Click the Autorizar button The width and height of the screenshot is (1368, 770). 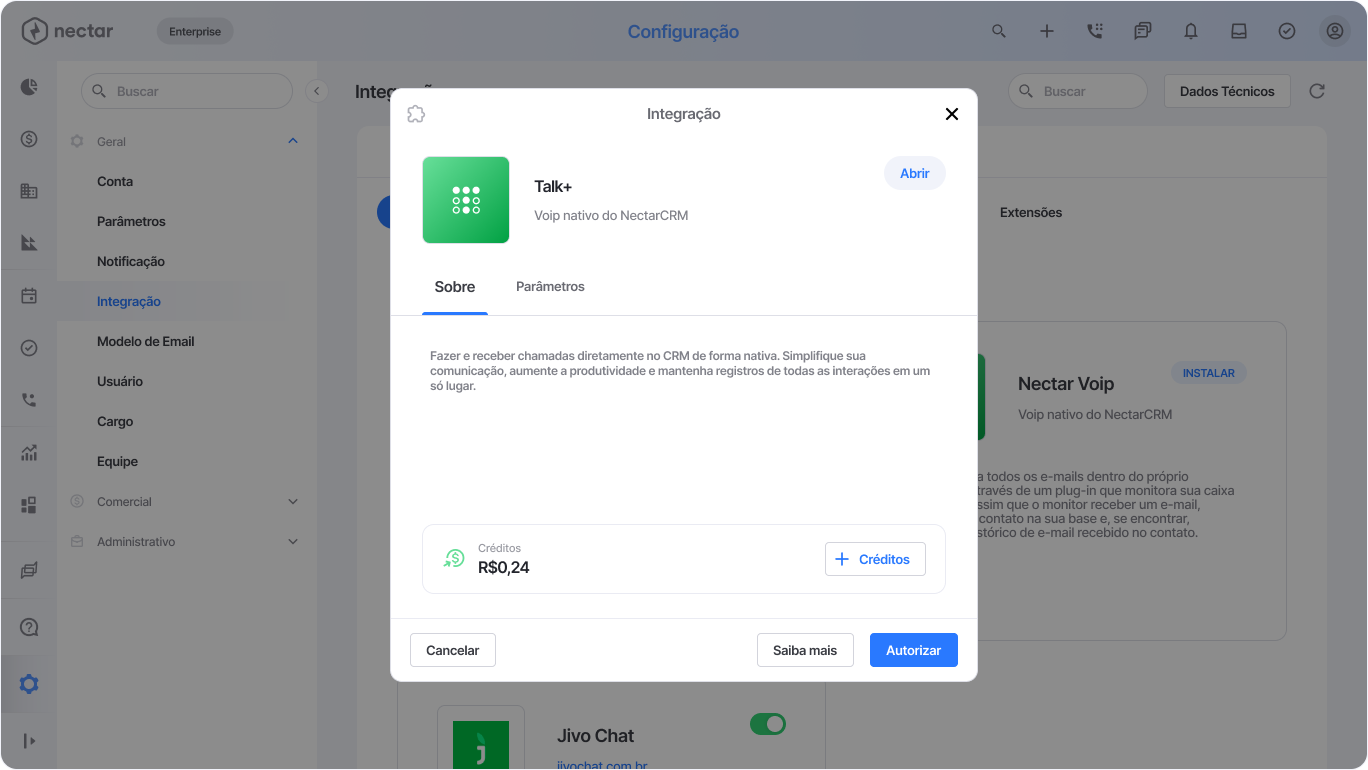pos(914,650)
